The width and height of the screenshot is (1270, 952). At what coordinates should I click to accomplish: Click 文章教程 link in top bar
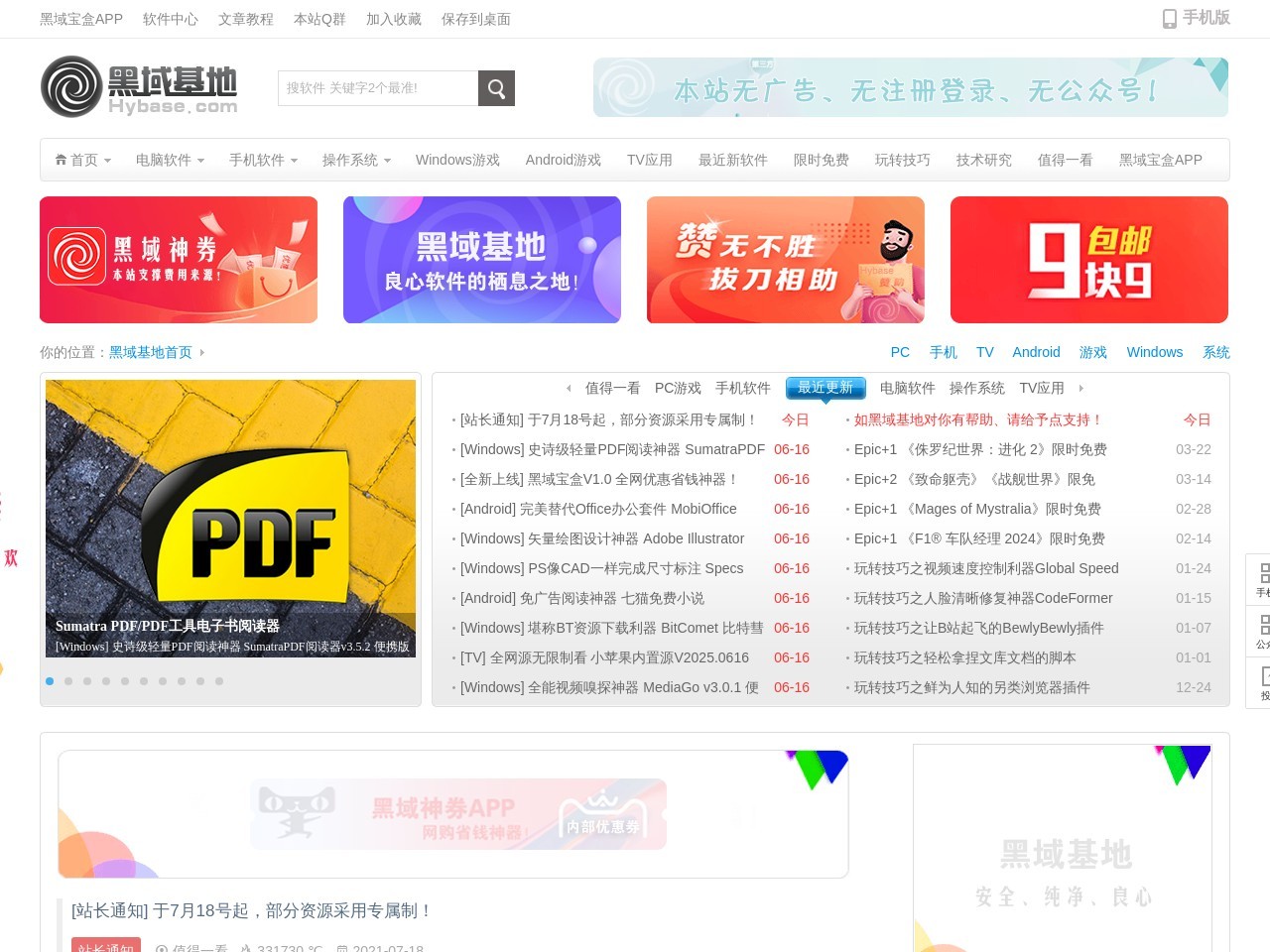246,19
